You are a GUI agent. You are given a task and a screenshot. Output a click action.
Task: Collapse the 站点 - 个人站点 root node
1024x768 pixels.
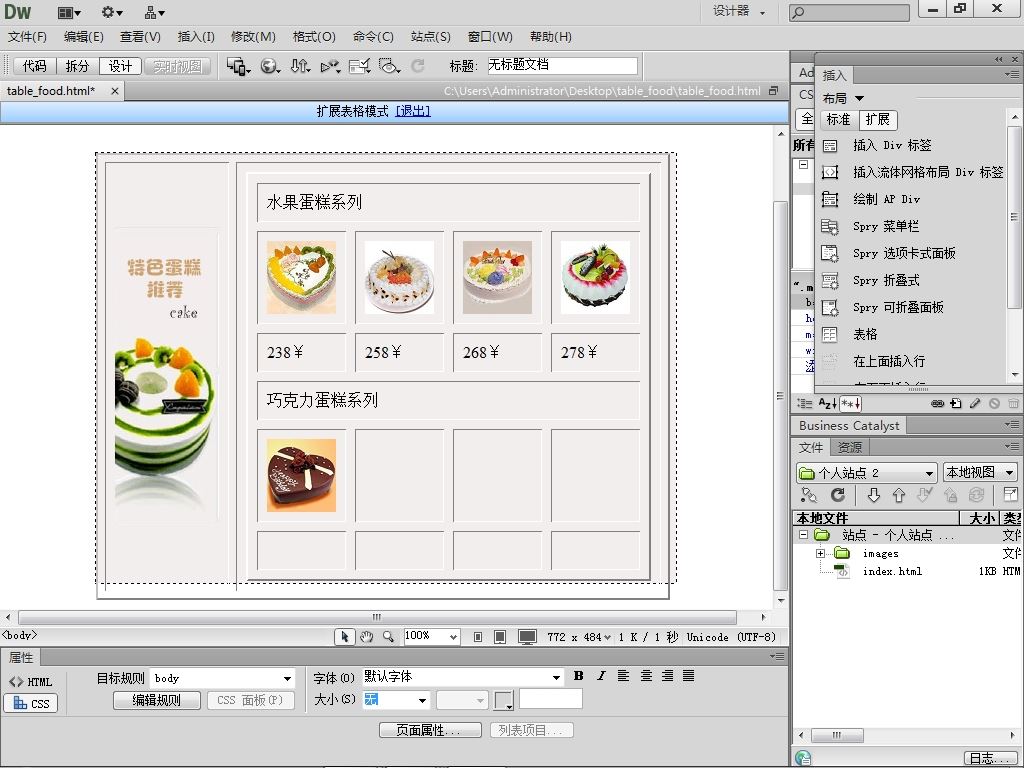803,534
